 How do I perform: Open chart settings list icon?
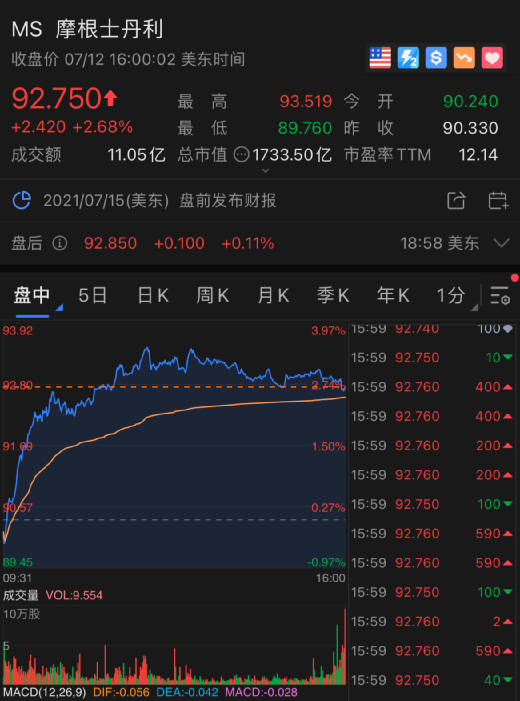pos(500,295)
